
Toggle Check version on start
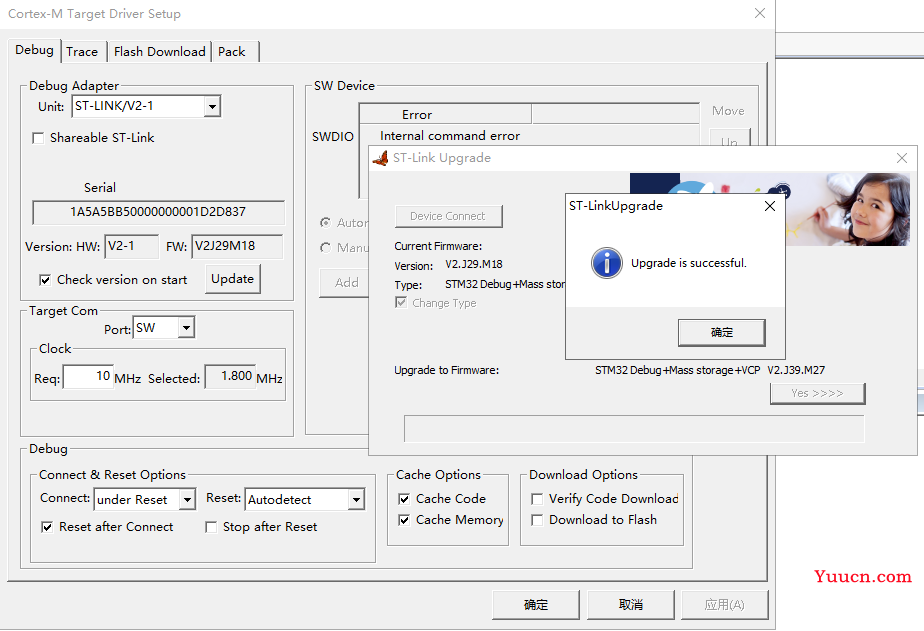coord(45,280)
